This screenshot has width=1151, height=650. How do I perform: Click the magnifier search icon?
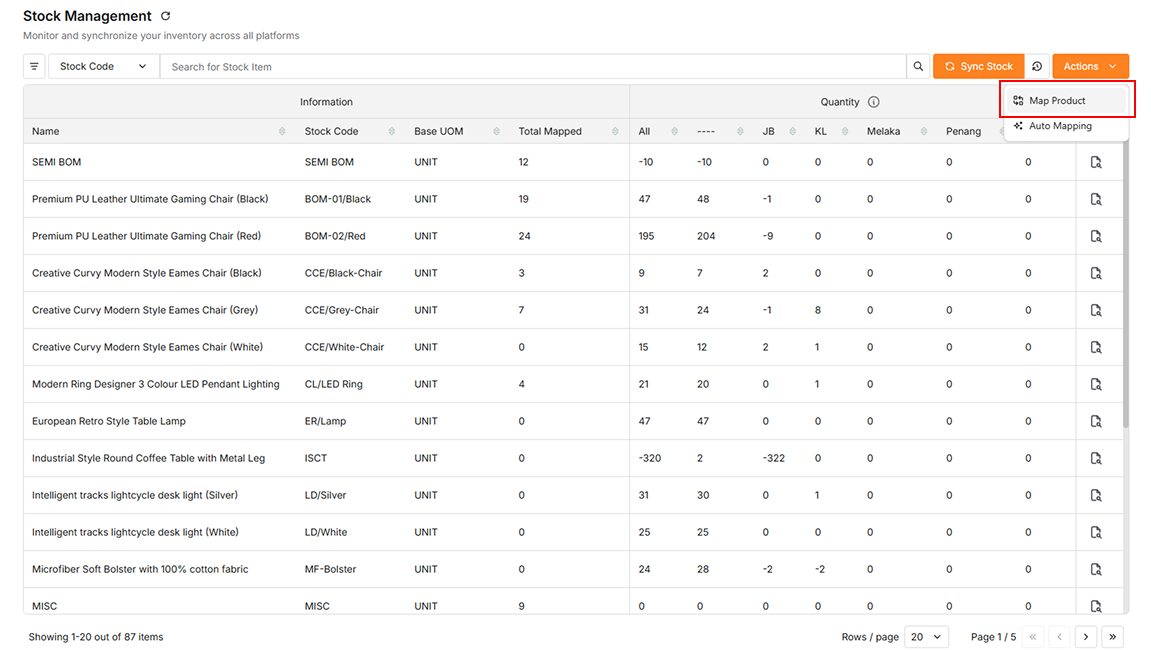point(918,66)
